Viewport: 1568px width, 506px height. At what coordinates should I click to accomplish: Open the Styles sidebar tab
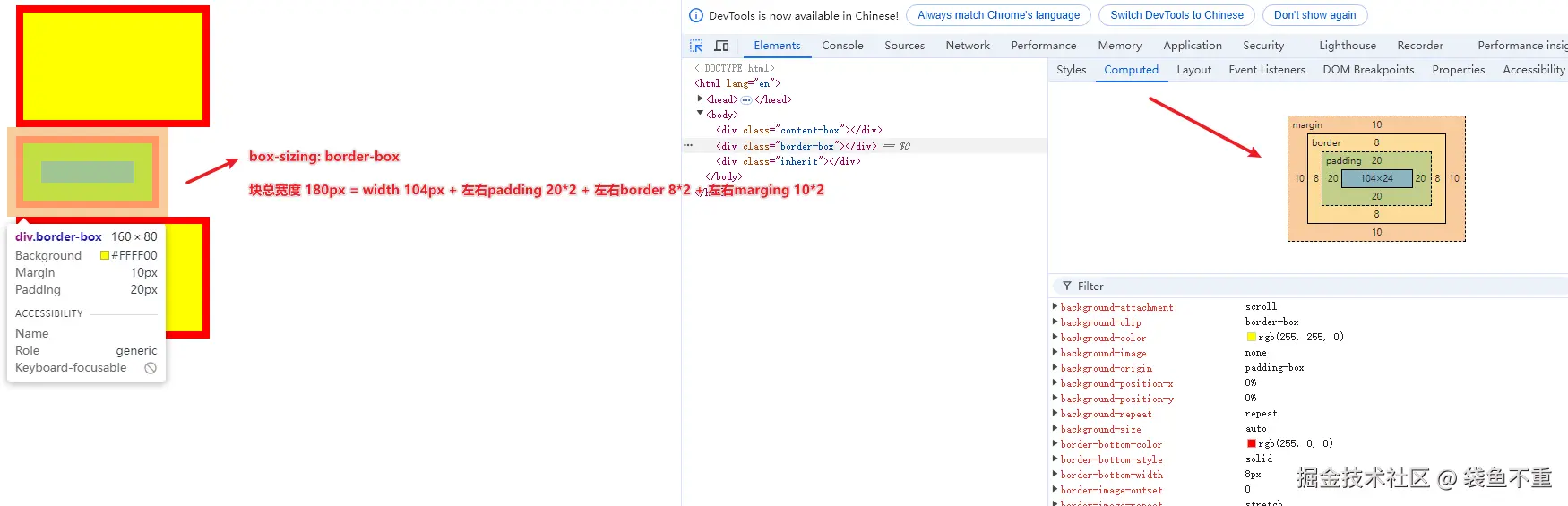[1071, 70]
